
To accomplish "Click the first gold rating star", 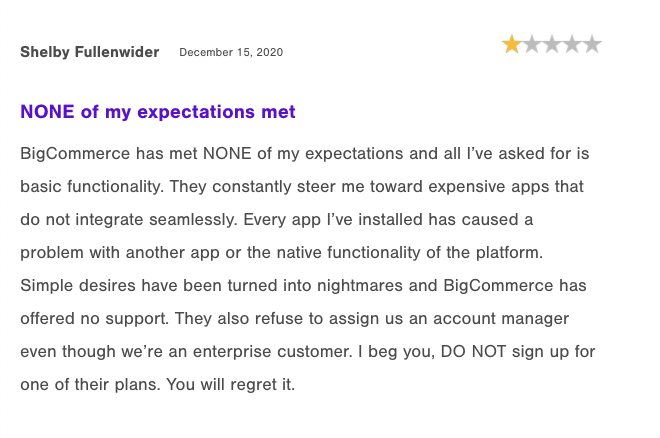I will click(x=511, y=44).
